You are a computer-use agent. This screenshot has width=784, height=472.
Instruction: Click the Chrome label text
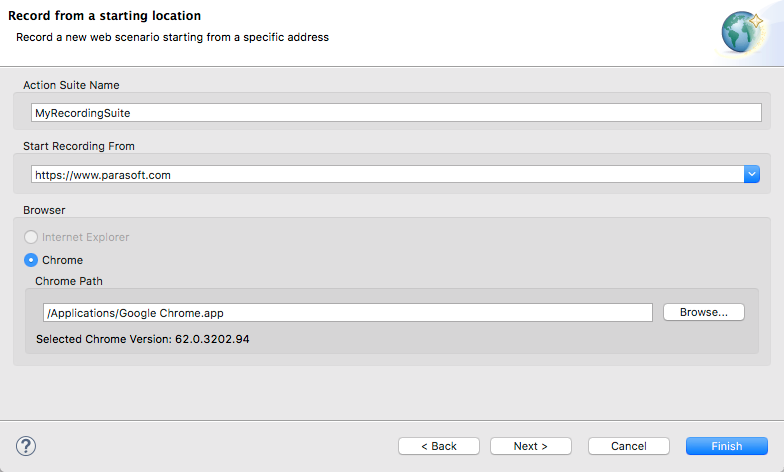point(62,260)
